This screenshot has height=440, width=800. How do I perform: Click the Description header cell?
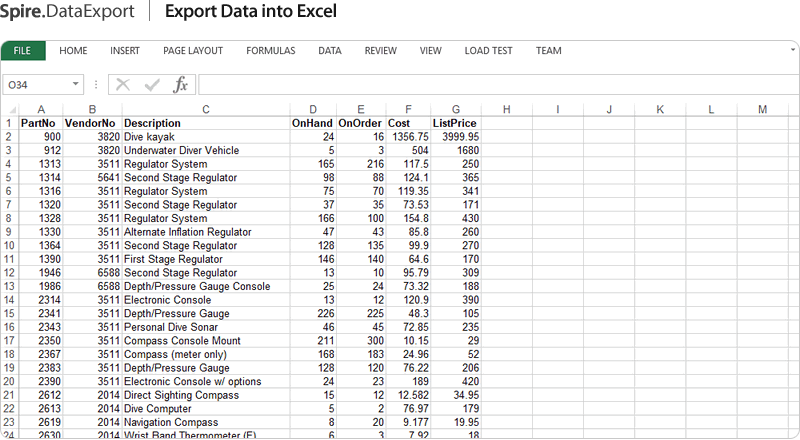tap(206, 123)
